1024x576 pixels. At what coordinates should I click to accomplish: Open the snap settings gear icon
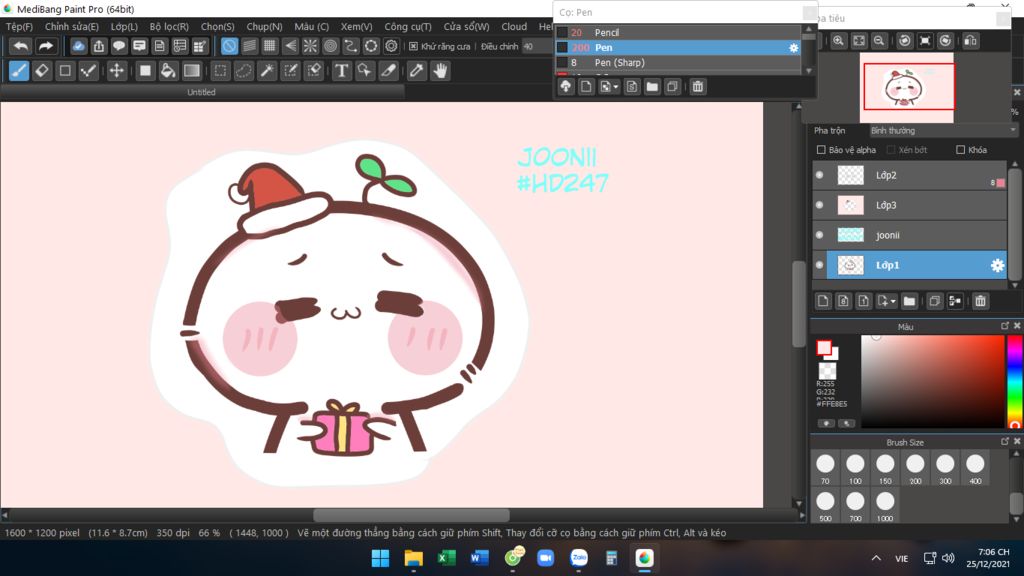(x=391, y=46)
